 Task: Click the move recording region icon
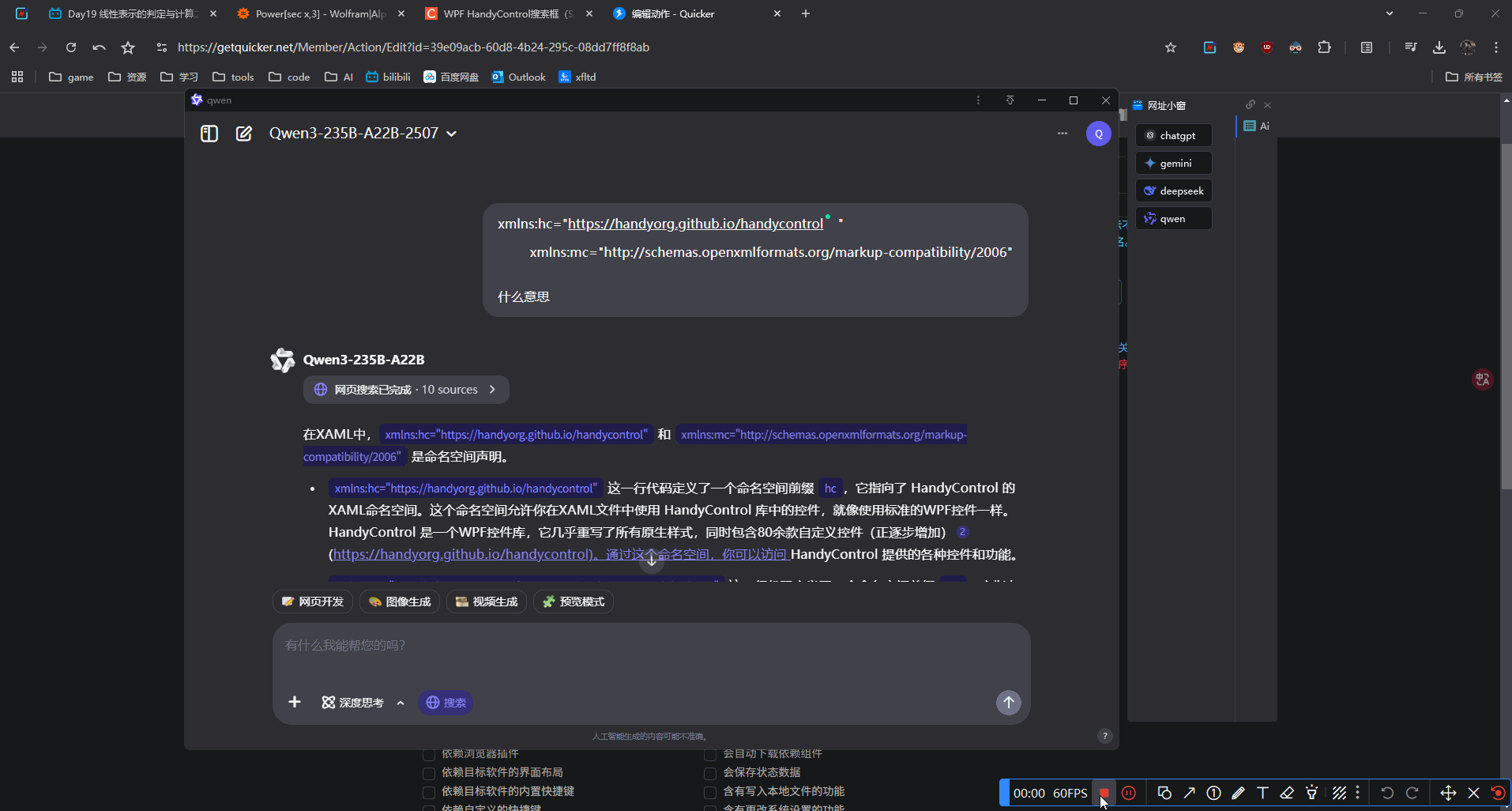click(x=1448, y=793)
